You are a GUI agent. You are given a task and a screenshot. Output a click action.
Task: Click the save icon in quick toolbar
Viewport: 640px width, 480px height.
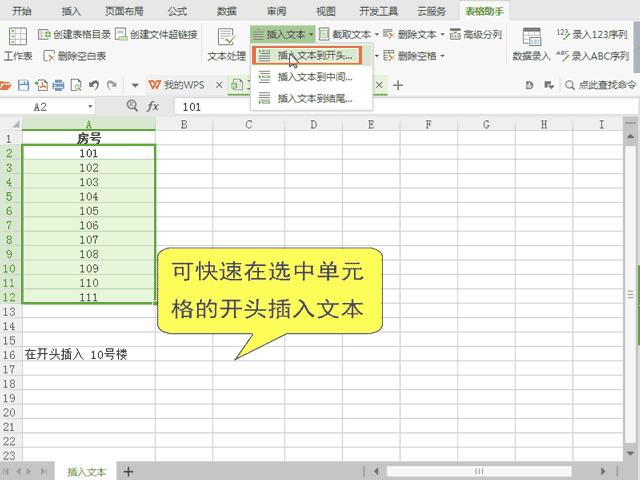coord(24,85)
